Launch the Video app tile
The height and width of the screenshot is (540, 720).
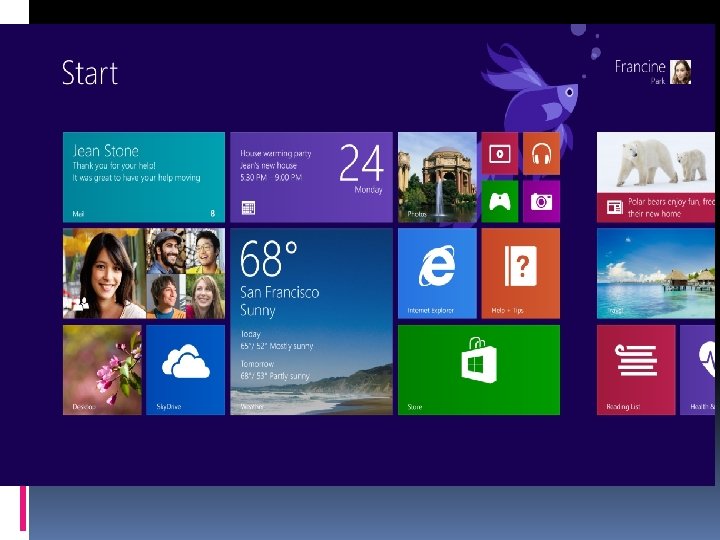500,153
